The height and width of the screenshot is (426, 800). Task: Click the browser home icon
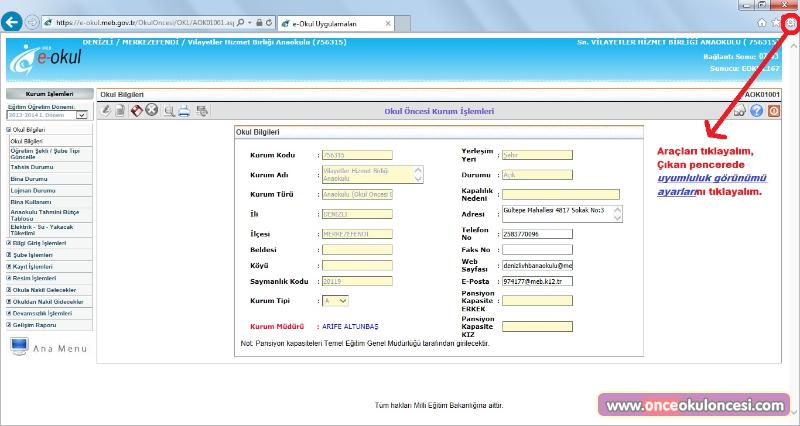tap(762, 21)
